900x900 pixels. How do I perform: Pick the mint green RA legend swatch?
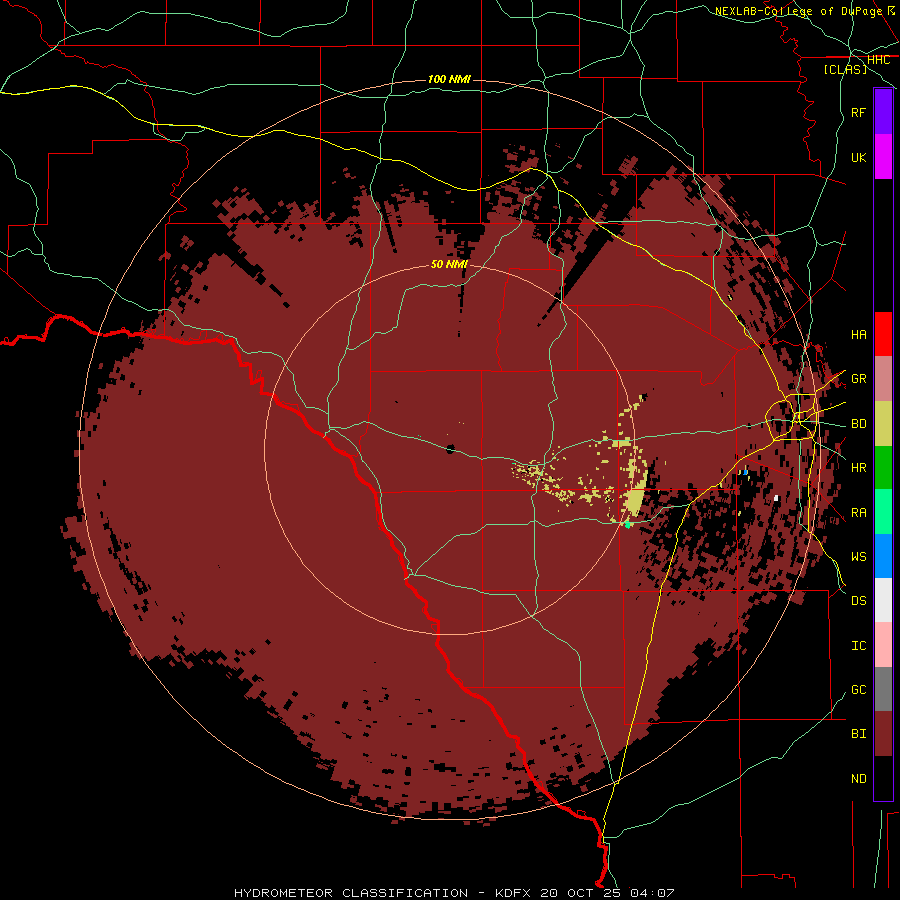coord(883,512)
